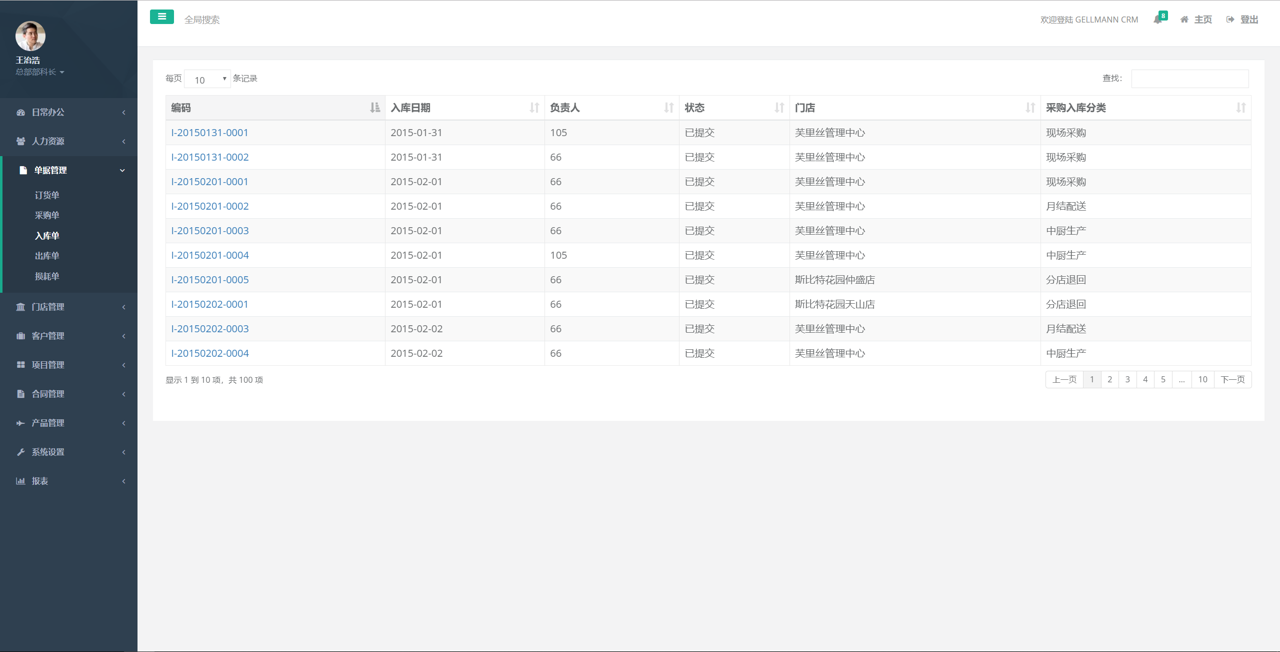Expand the 日常办公 sidebar menu
Image resolution: width=1280 pixels, height=652 pixels.
pos(68,113)
